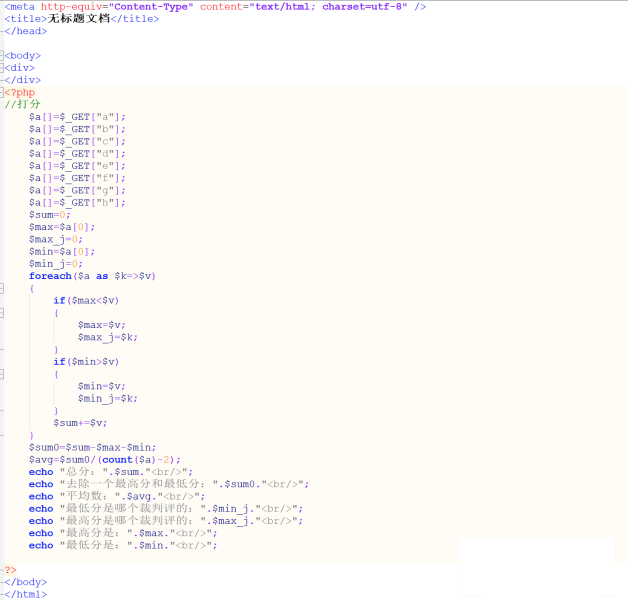Image resolution: width=628 pixels, height=600 pixels.
Task: Click the closing </html> tag
Action: [x=25, y=594]
